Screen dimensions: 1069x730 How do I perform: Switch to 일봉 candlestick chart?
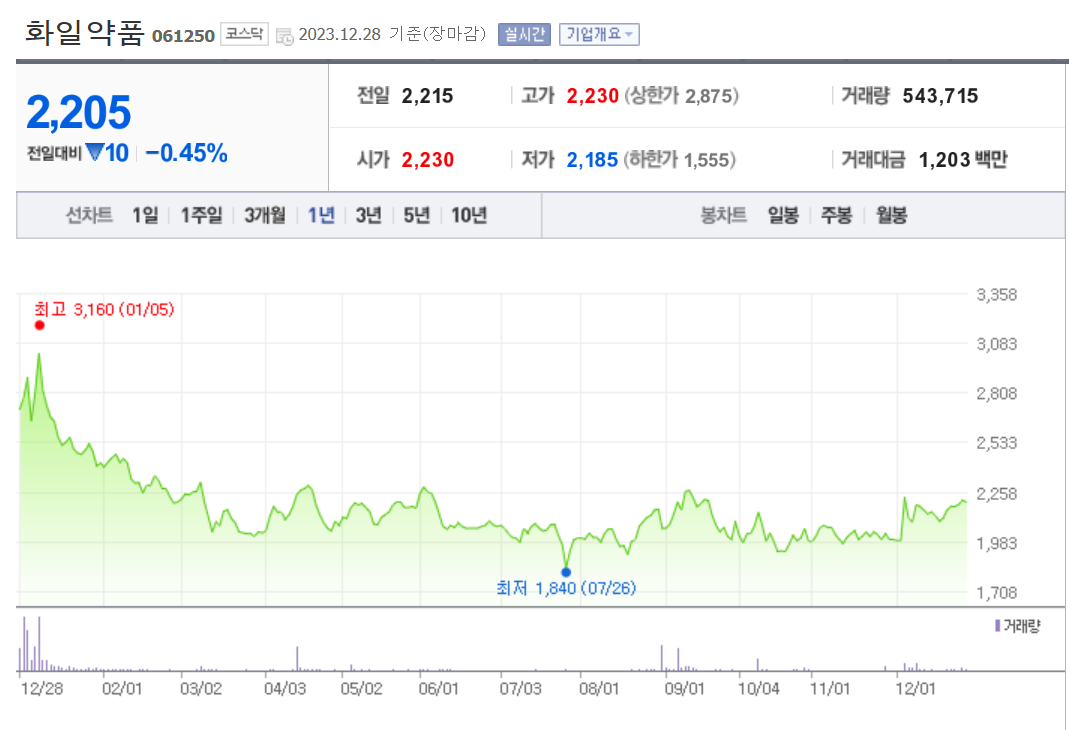tap(783, 215)
